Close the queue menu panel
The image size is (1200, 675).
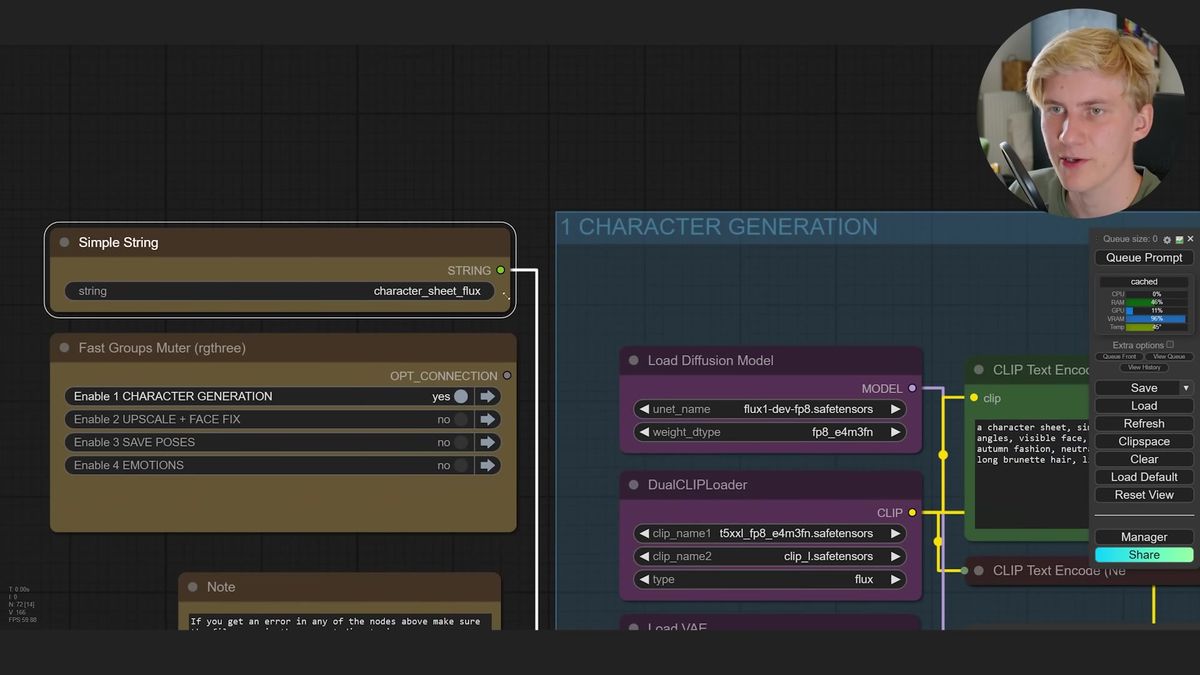pyautogui.click(x=1190, y=240)
